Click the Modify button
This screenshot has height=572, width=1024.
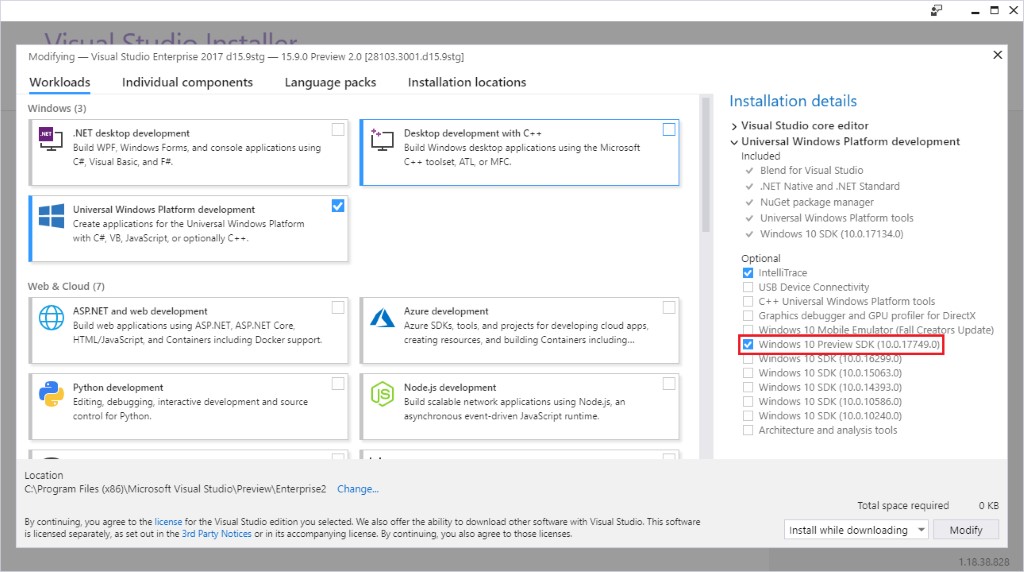click(966, 530)
